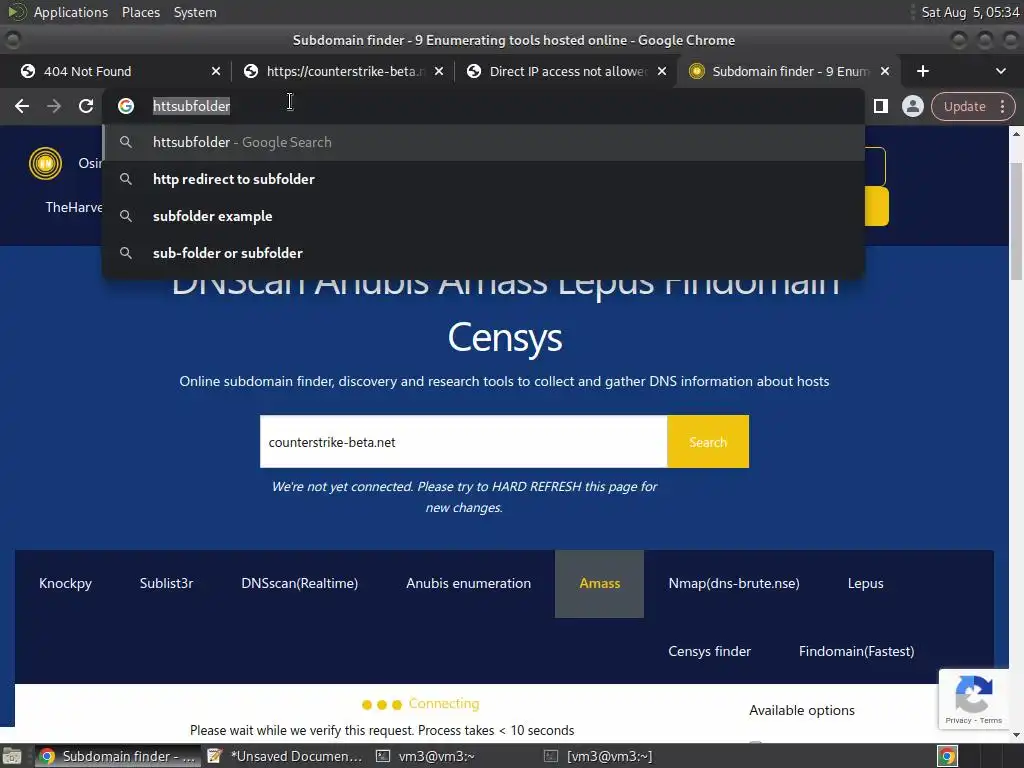Select the Sublist3r tool tab

click(167, 583)
